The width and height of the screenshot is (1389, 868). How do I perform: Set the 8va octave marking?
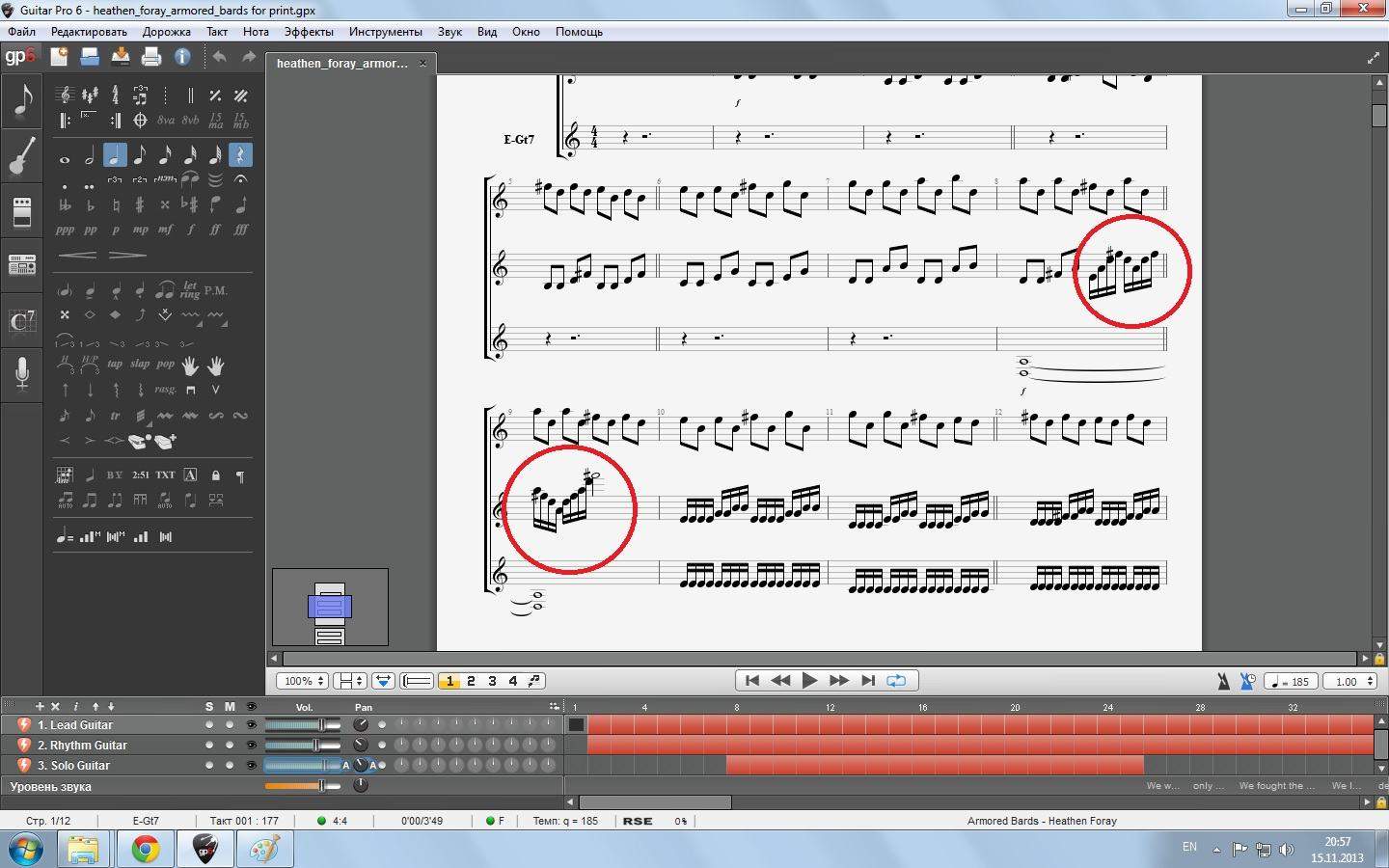point(165,121)
